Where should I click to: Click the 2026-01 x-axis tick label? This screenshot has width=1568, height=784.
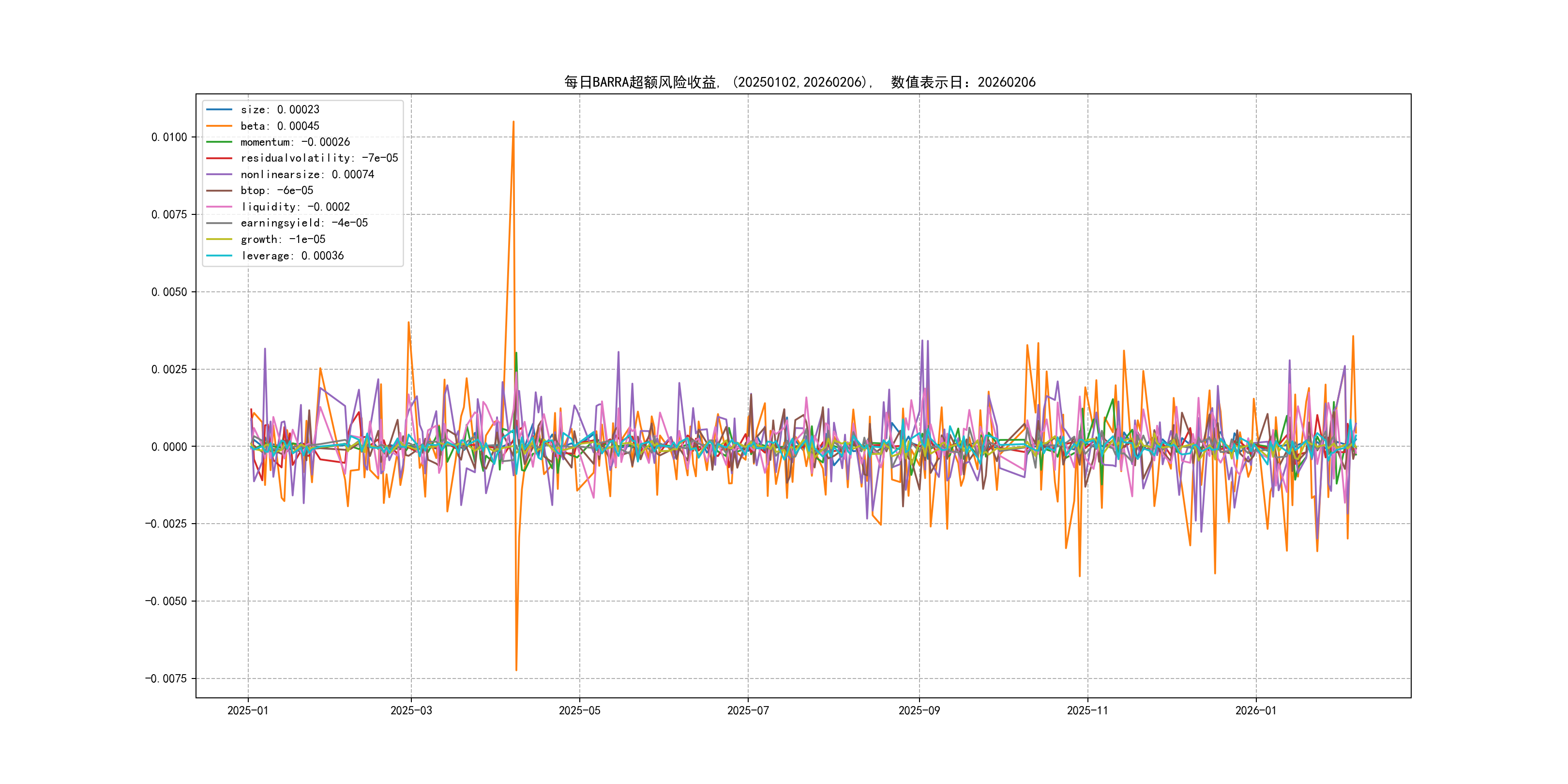[1255, 711]
